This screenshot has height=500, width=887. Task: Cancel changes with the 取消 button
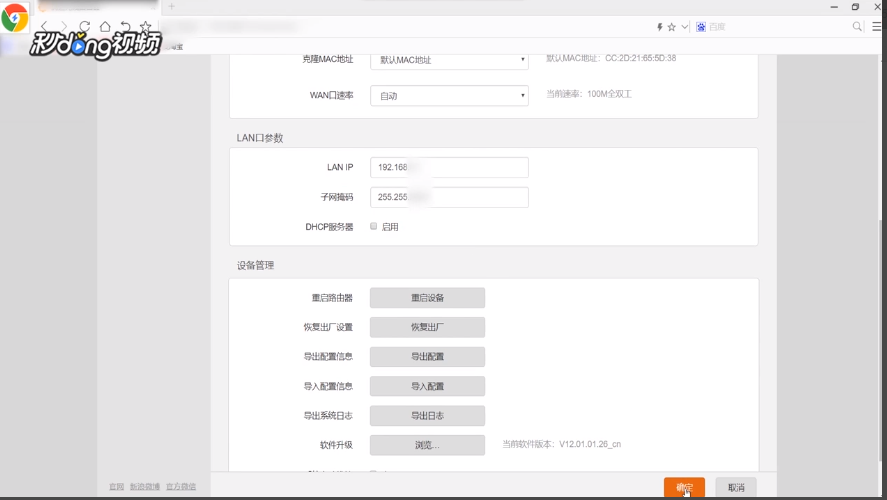pos(736,487)
